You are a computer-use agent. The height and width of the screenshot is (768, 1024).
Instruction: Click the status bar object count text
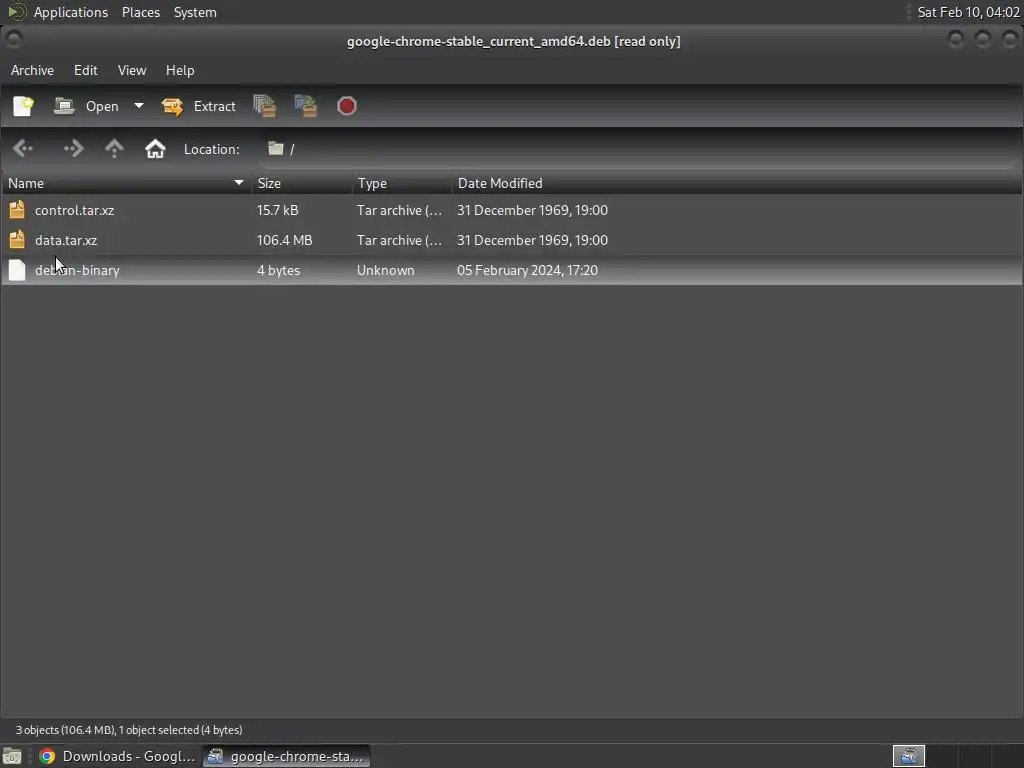(x=129, y=730)
